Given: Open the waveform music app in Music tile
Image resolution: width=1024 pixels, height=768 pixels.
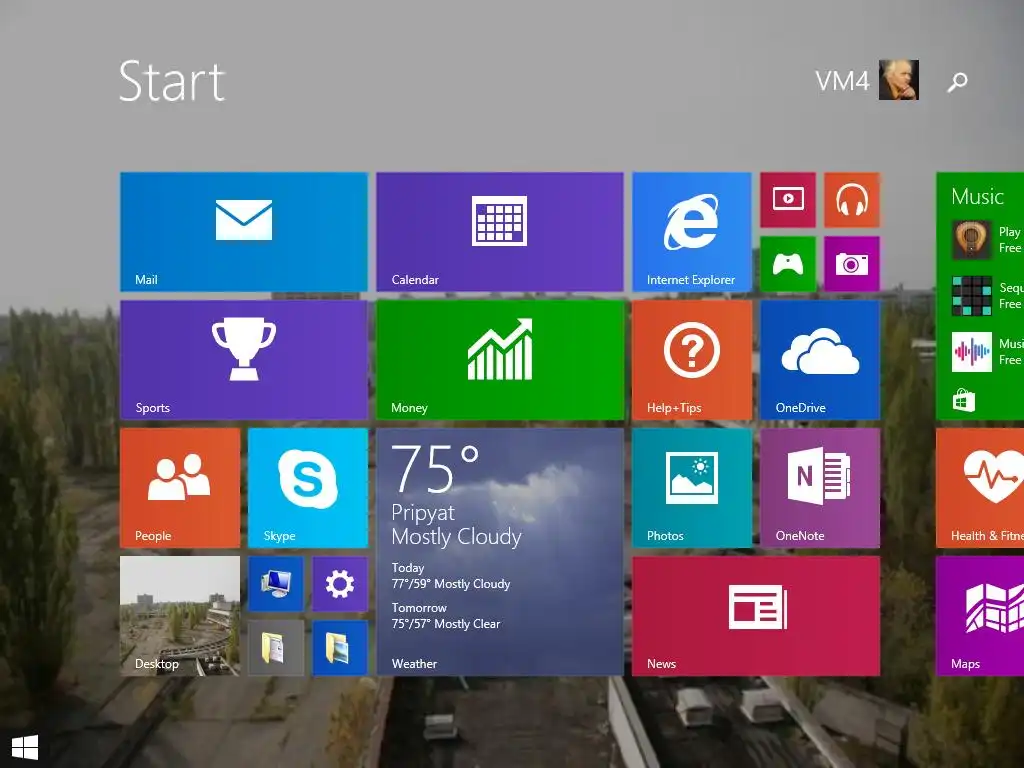Looking at the screenshot, I should click(x=987, y=352).
